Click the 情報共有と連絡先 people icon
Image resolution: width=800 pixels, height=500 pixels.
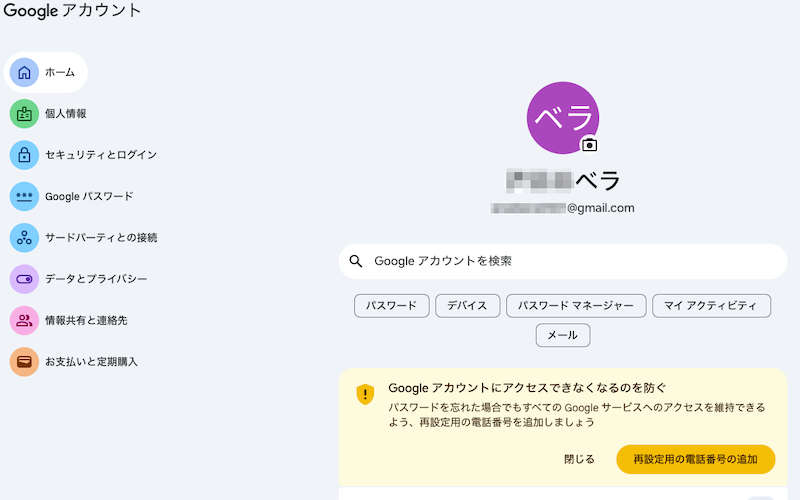click(x=24, y=320)
